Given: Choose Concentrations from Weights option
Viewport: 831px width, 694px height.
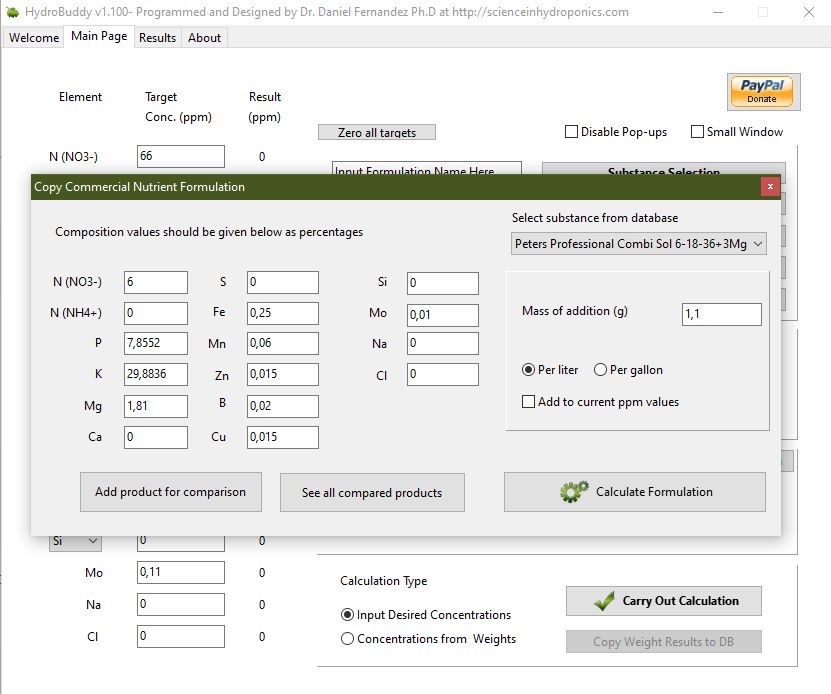Looking at the screenshot, I should click(348, 639).
